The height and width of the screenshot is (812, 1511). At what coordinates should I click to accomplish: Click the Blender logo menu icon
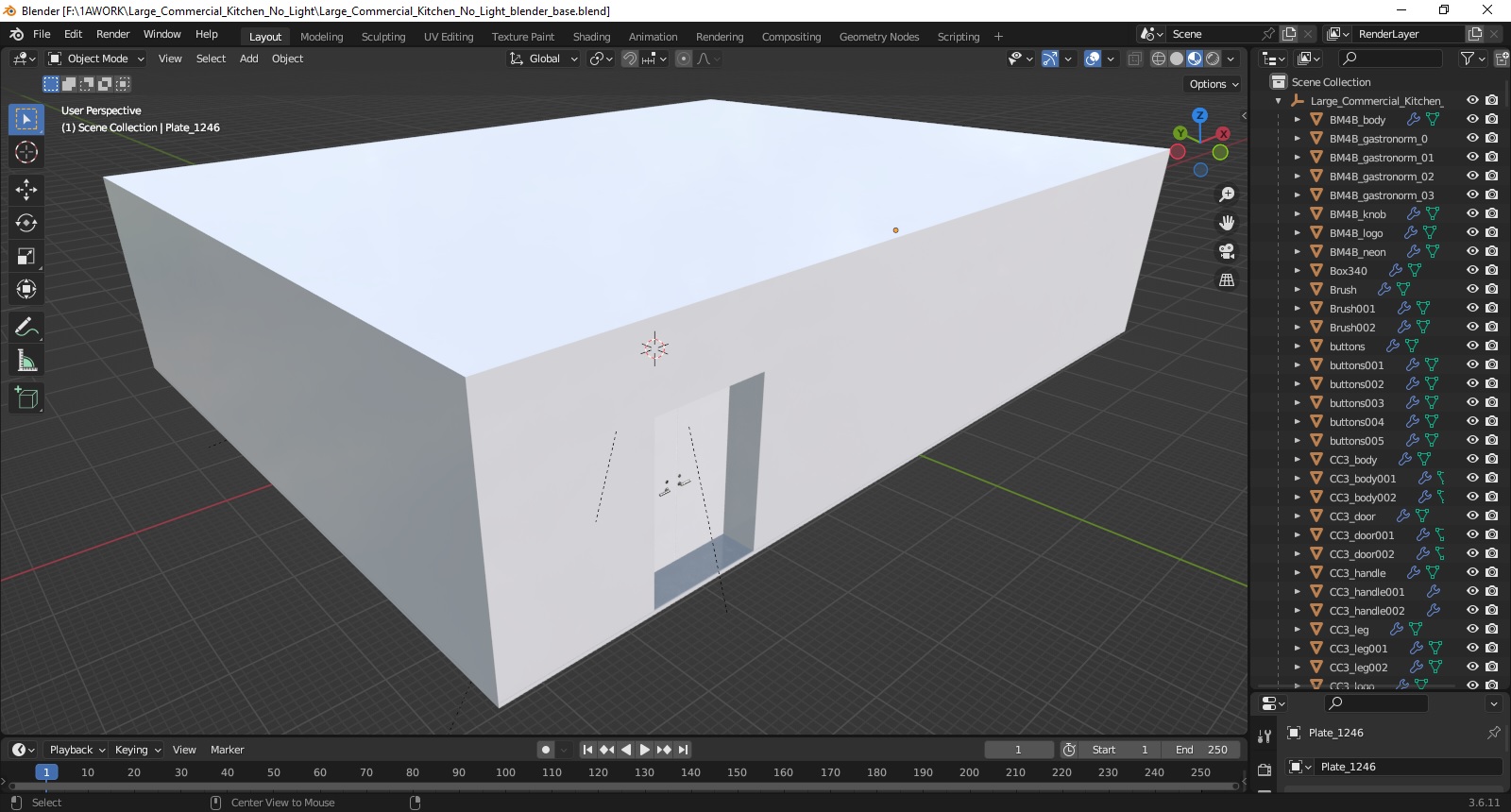(x=16, y=34)
